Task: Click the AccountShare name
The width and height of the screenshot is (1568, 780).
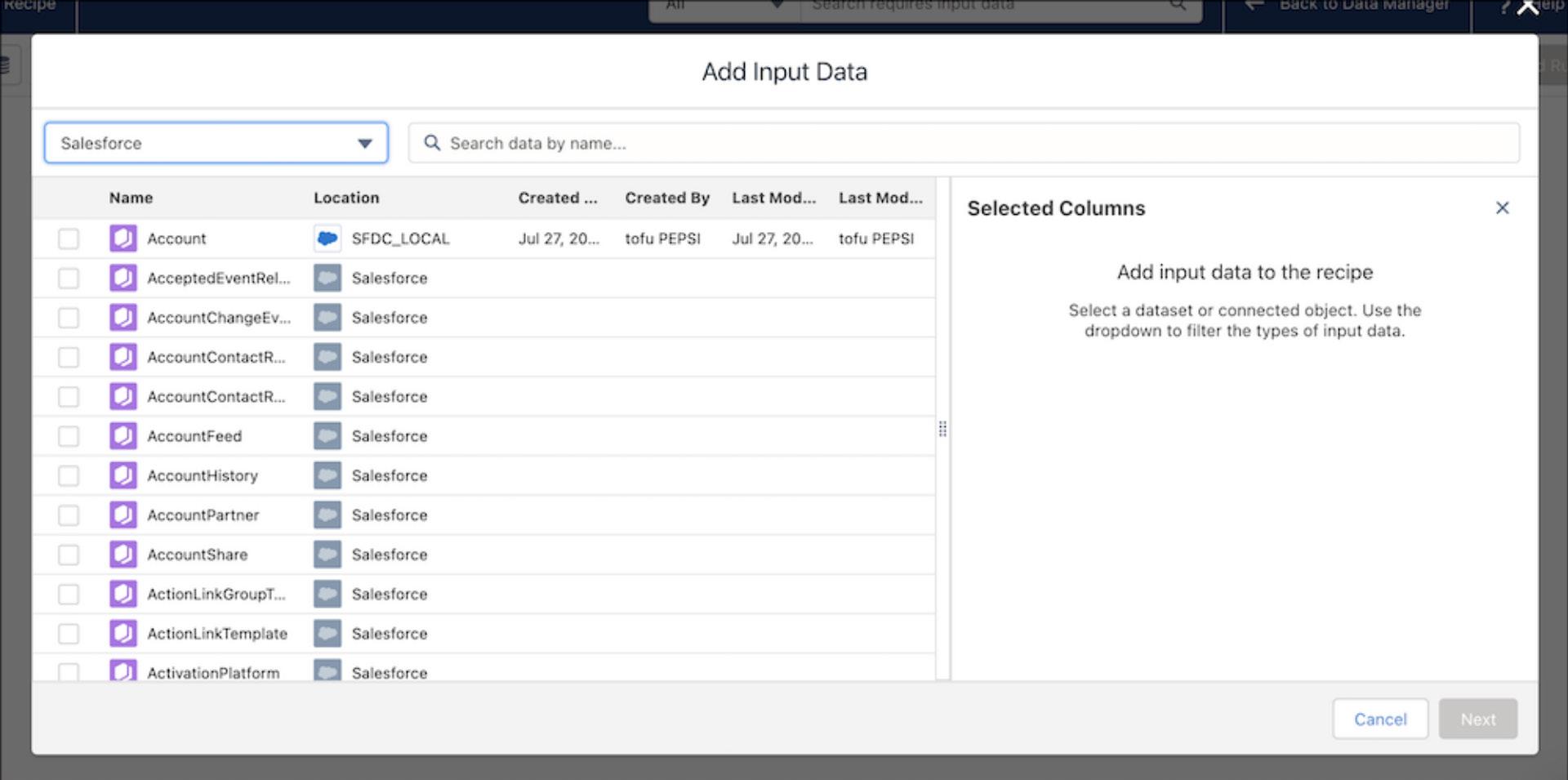Action: [x=198, y=555]
